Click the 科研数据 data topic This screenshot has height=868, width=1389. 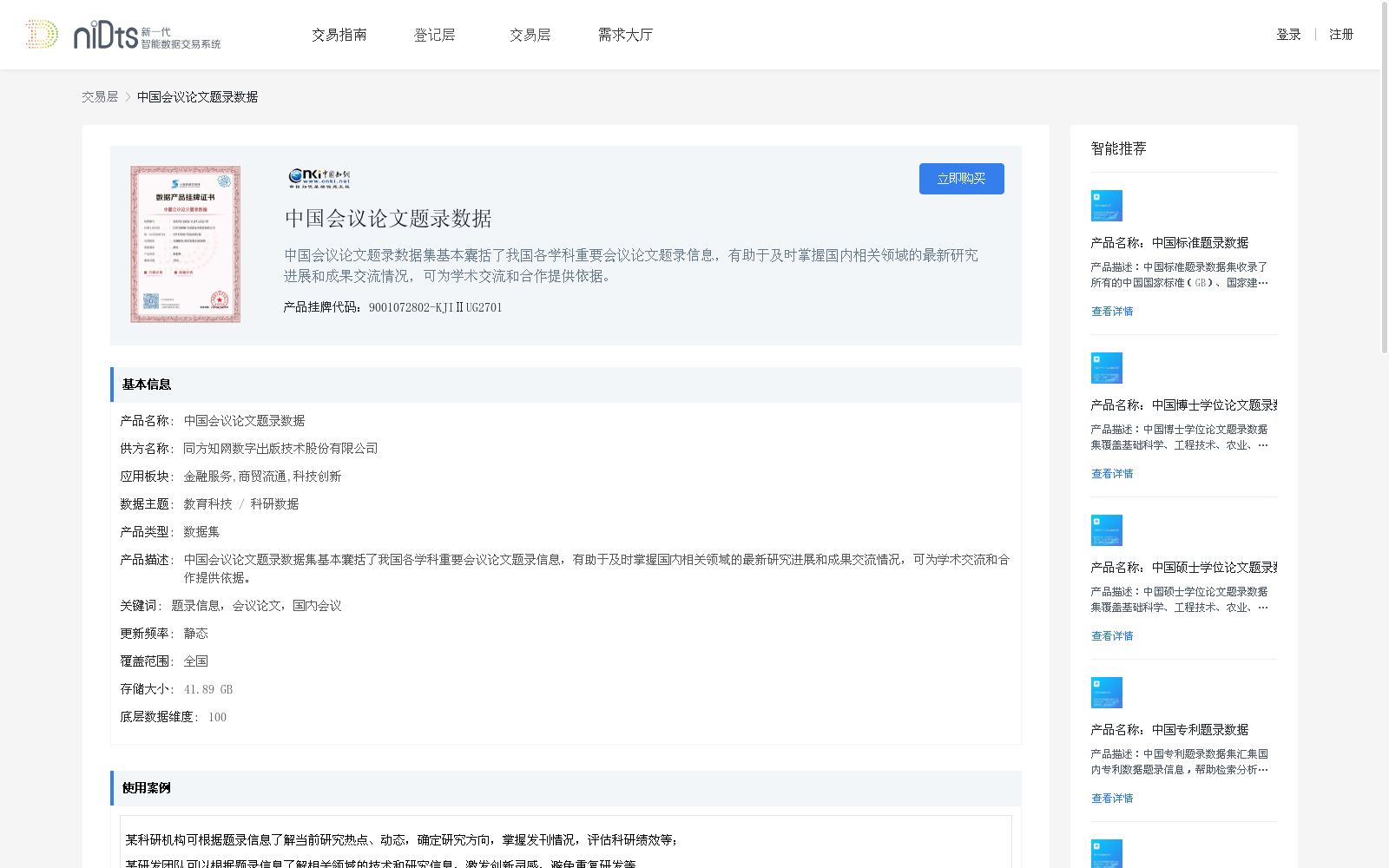(x=274, y=504)
